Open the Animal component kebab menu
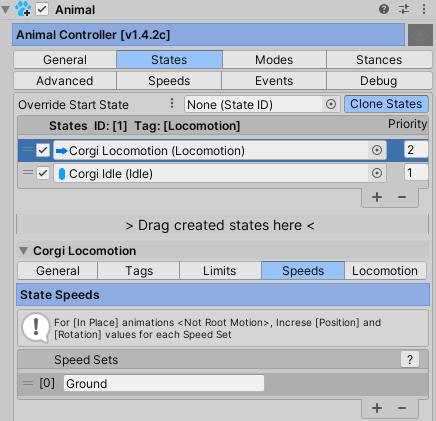 [x=424, y=9]
